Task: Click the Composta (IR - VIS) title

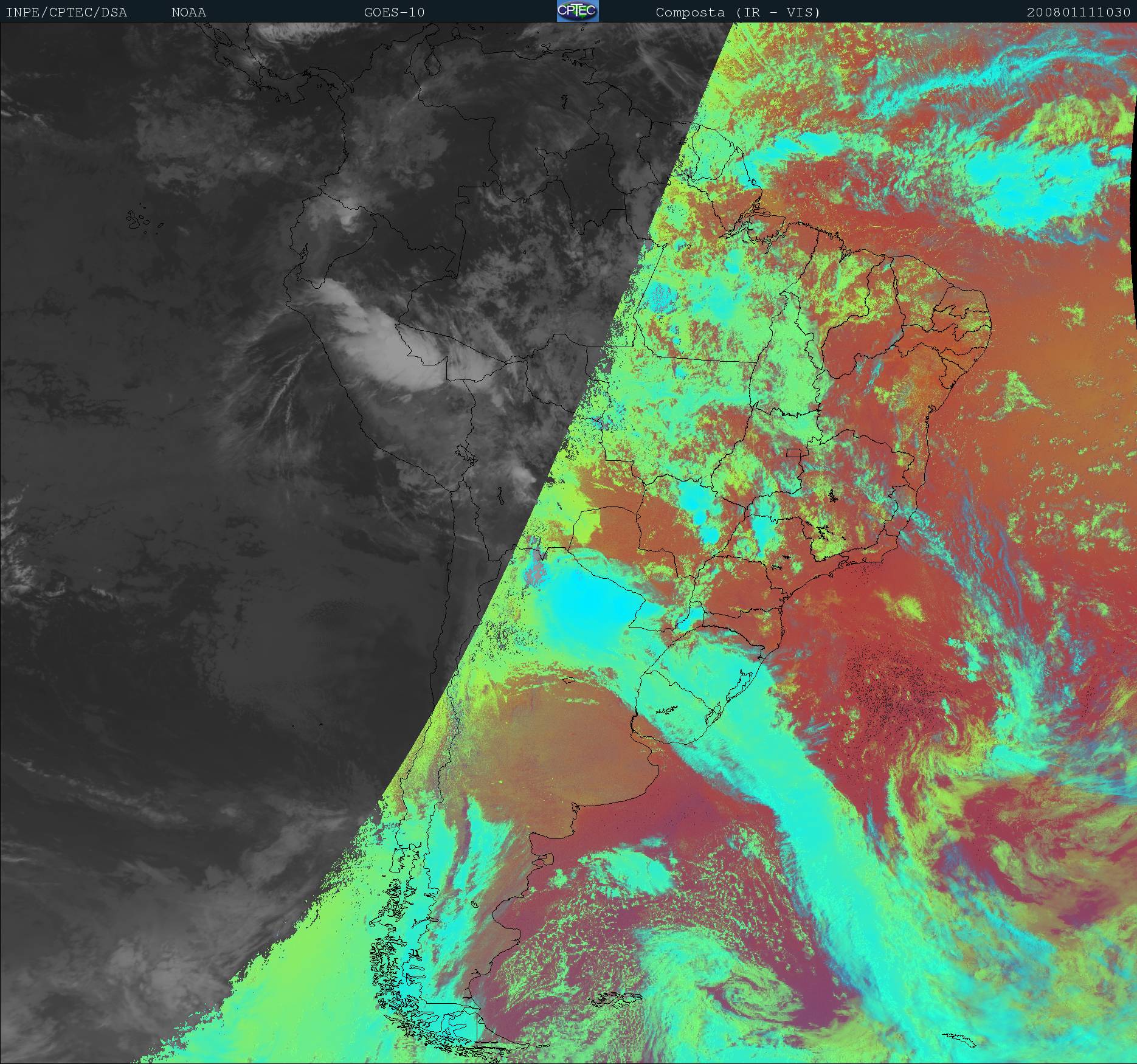Action: pos(738,12)
